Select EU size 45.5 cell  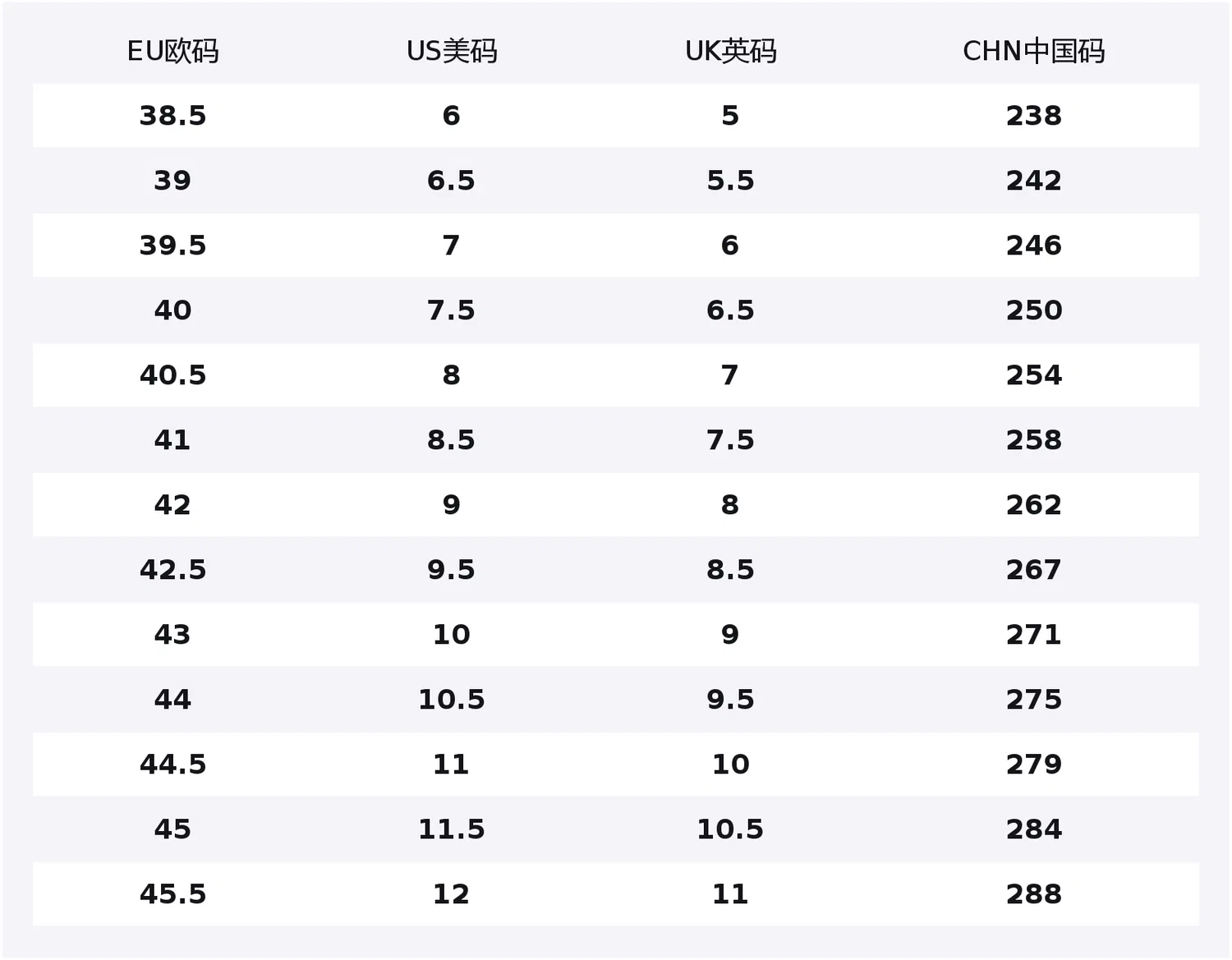pyautogui.click(x=172, y=894)
